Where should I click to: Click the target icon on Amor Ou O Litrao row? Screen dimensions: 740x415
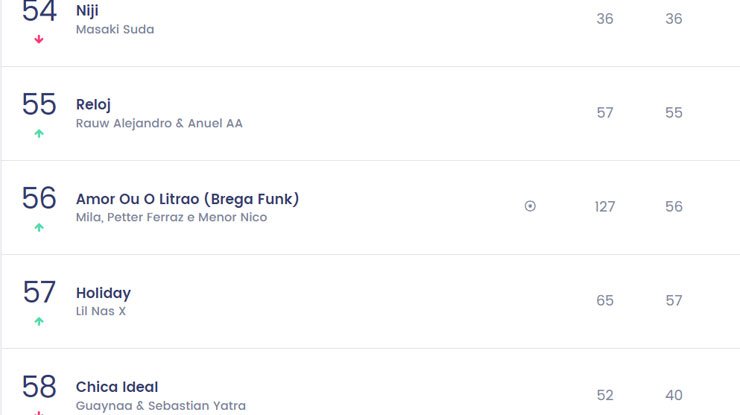click(530, 206)
